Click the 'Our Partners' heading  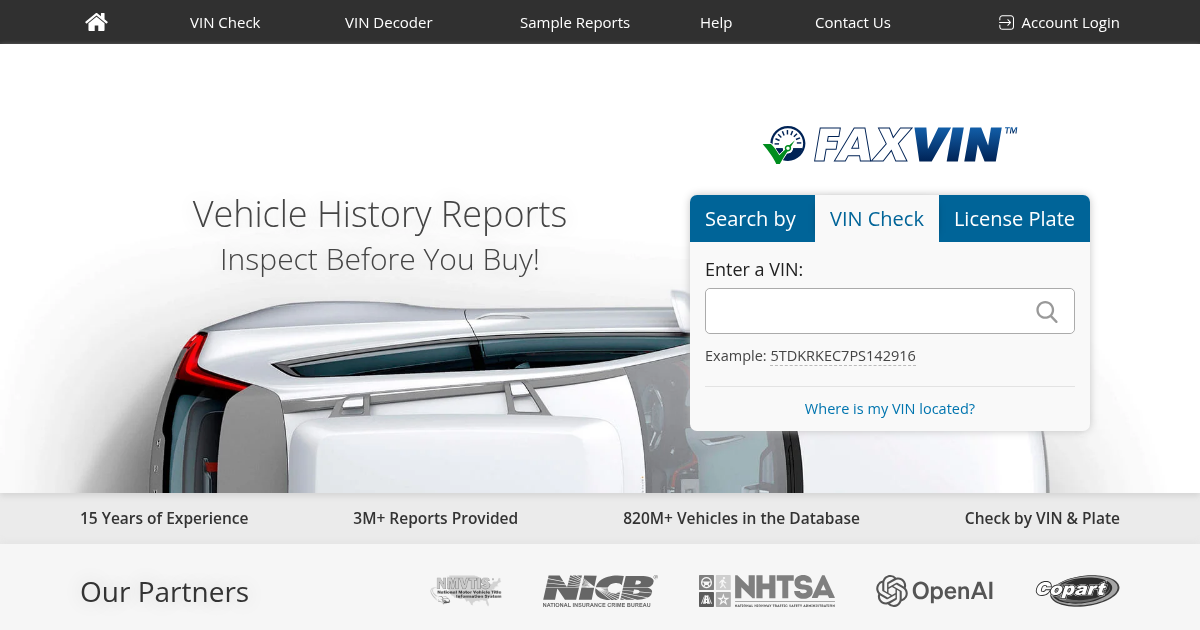[164, 592]
